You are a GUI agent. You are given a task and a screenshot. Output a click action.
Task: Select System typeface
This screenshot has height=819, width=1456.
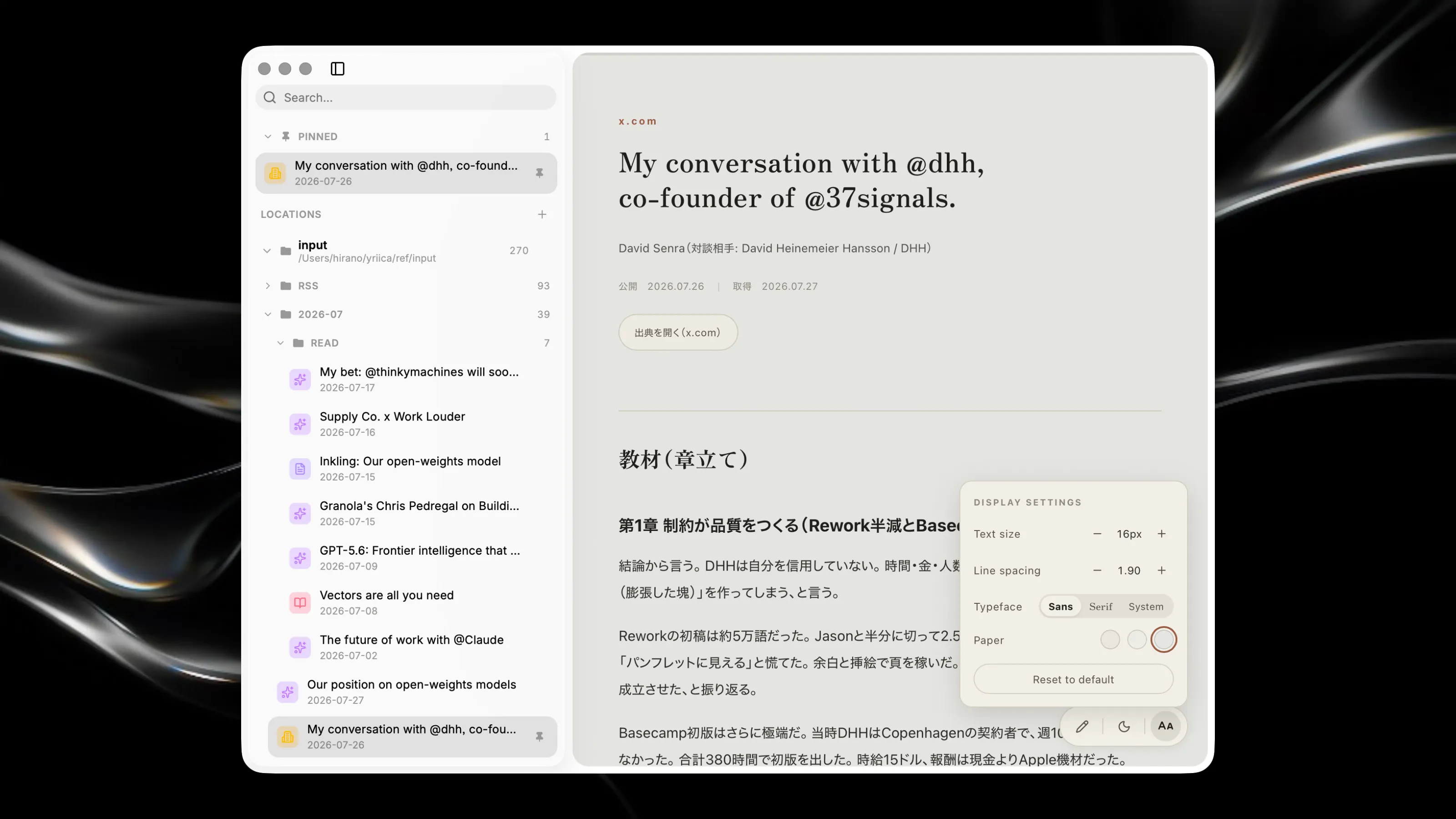tap(1146, 606)
